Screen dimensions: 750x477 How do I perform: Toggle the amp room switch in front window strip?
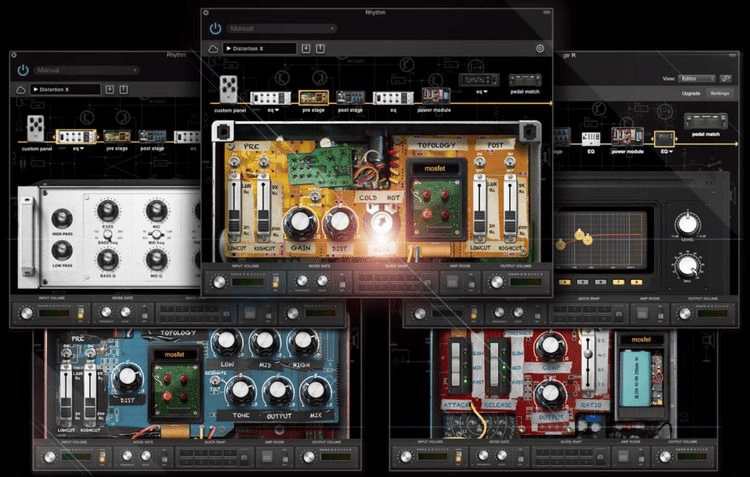(472, 283)
